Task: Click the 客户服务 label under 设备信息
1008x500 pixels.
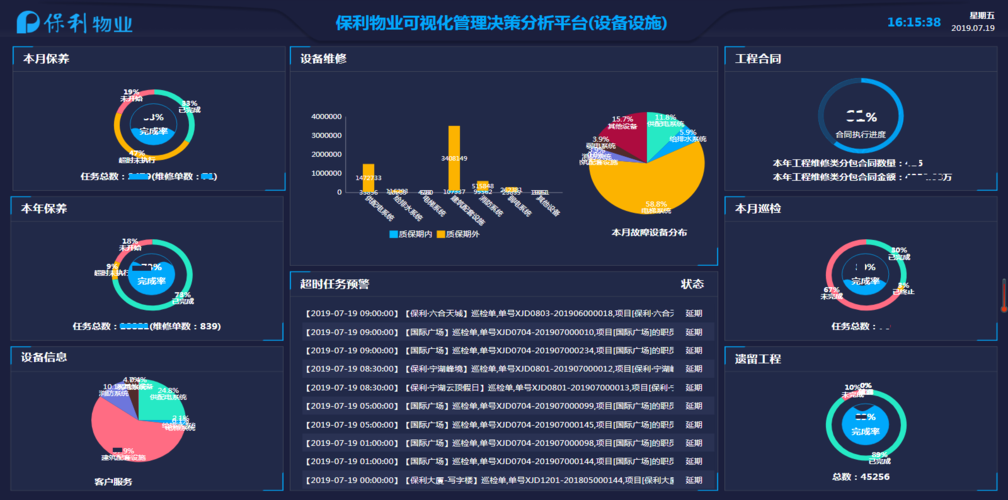Action: coord(113,481)
